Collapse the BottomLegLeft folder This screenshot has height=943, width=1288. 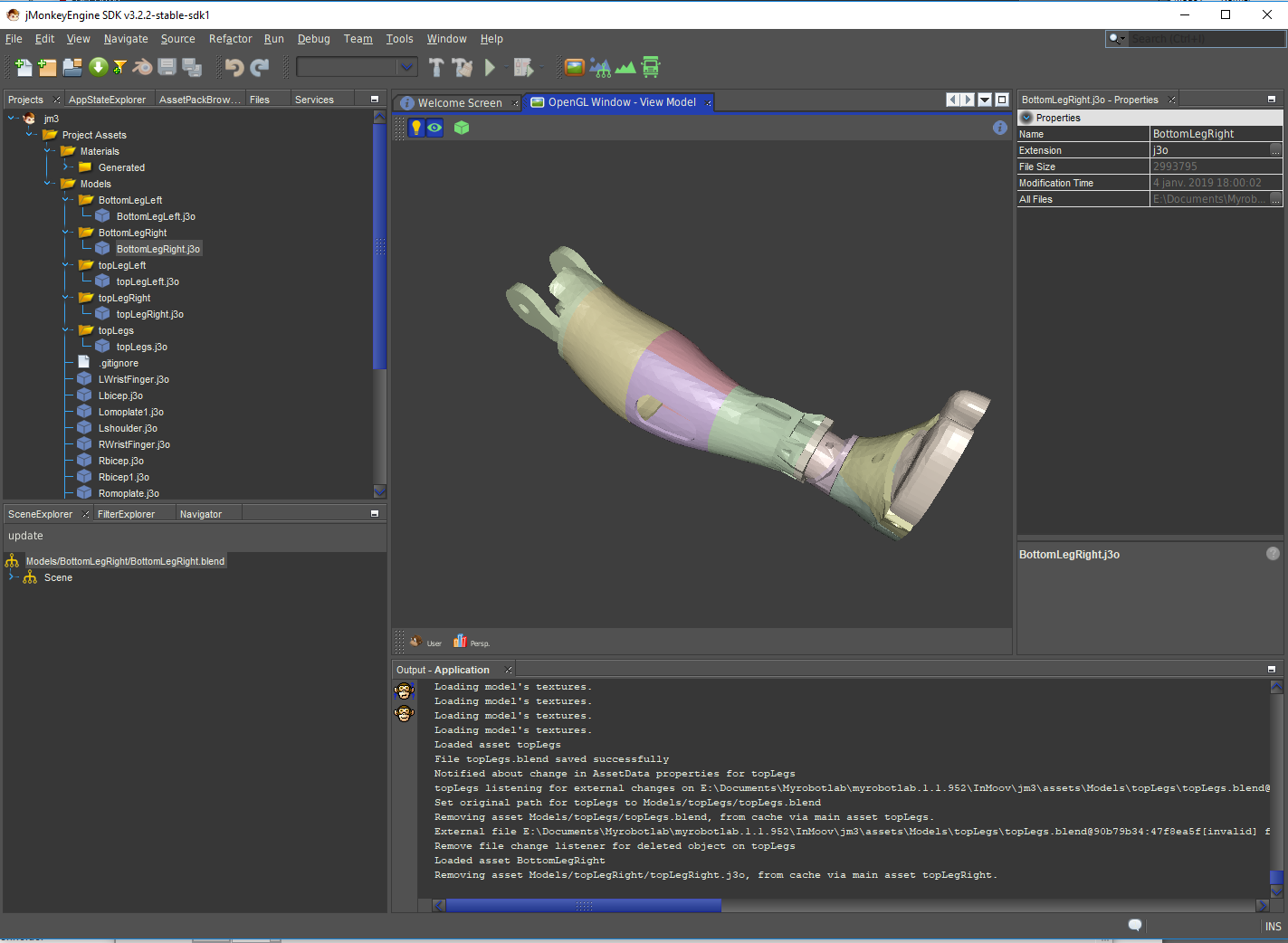tap(66, 200)
